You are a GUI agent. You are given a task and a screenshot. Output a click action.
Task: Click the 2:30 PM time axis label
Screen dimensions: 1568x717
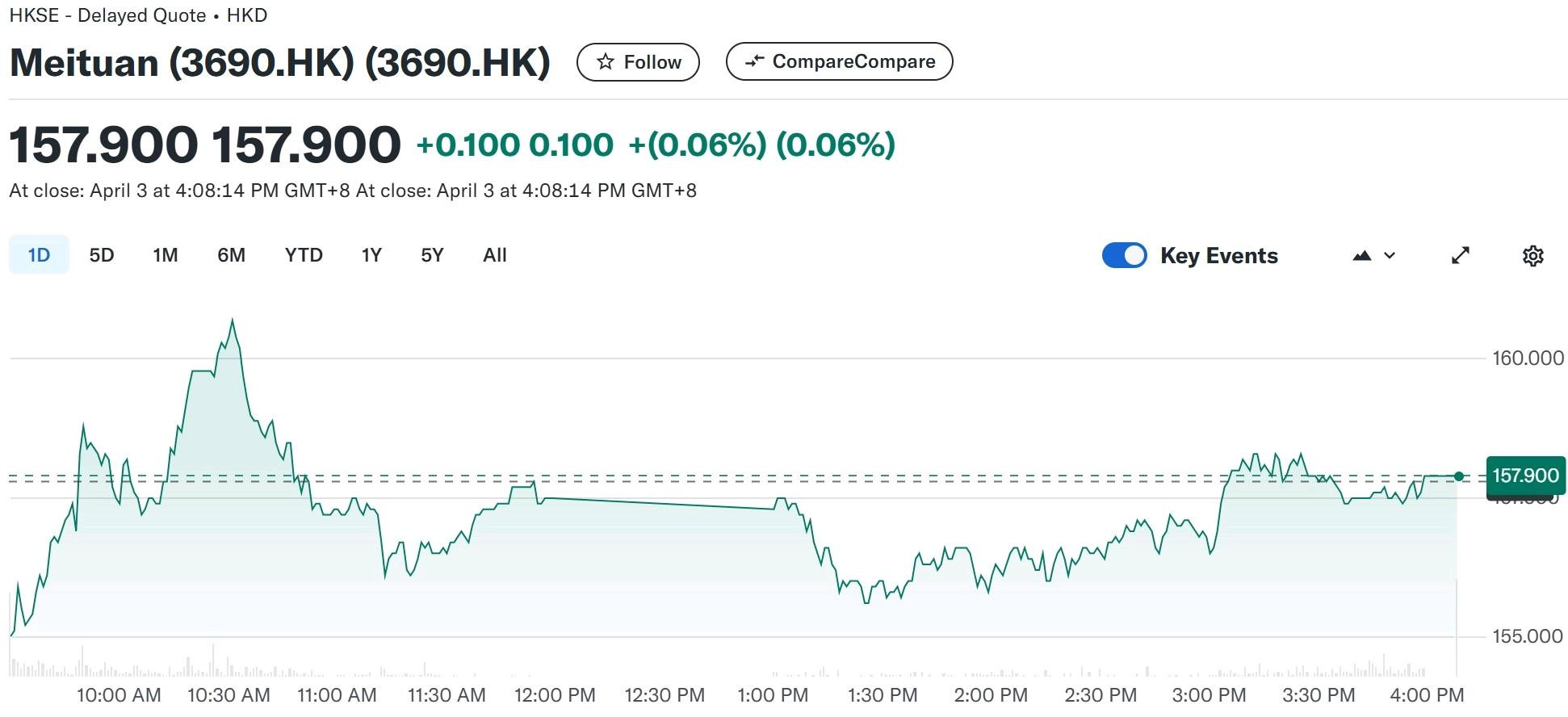1101,695
